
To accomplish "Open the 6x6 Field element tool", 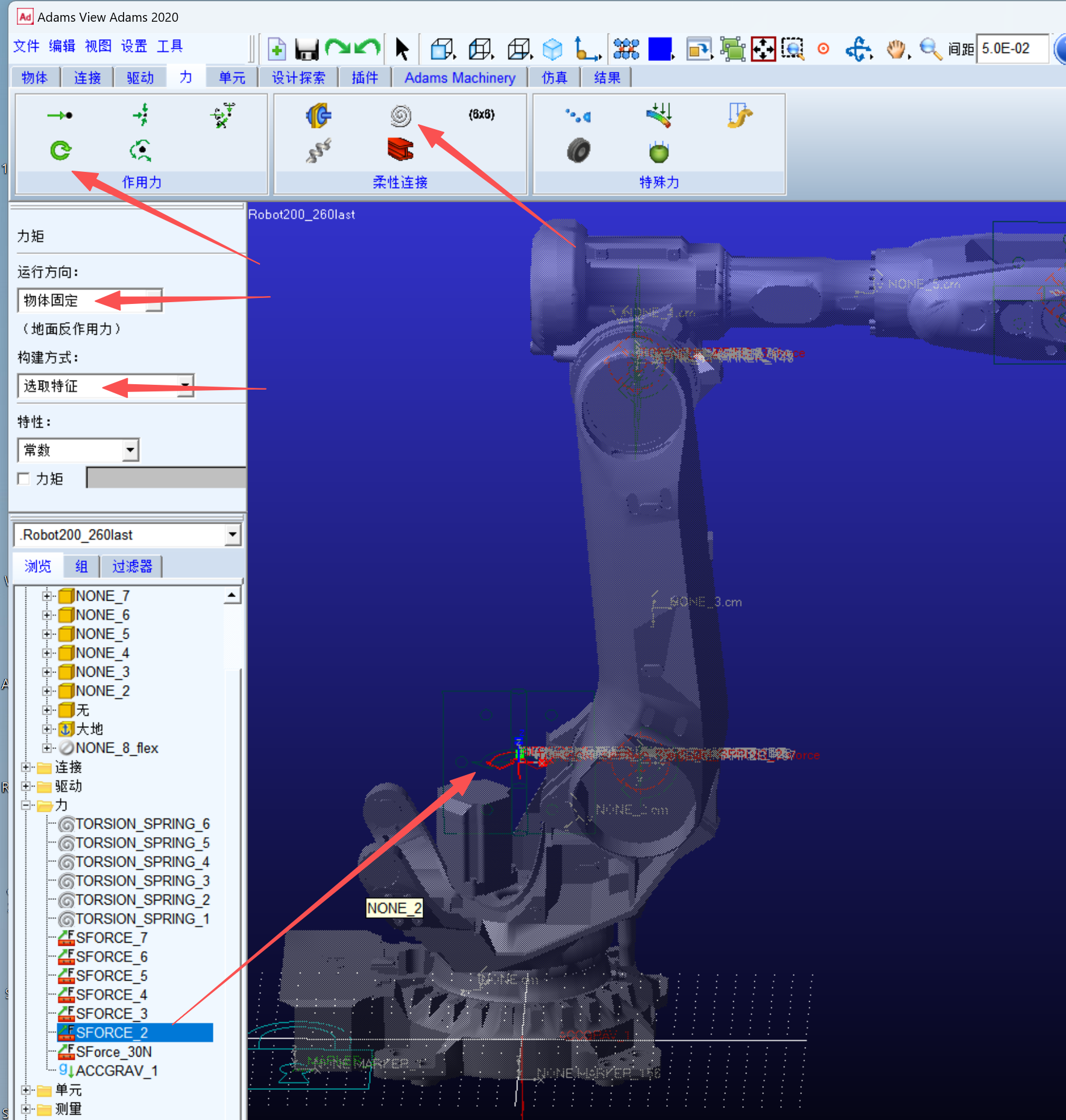I will click(482, 115).
